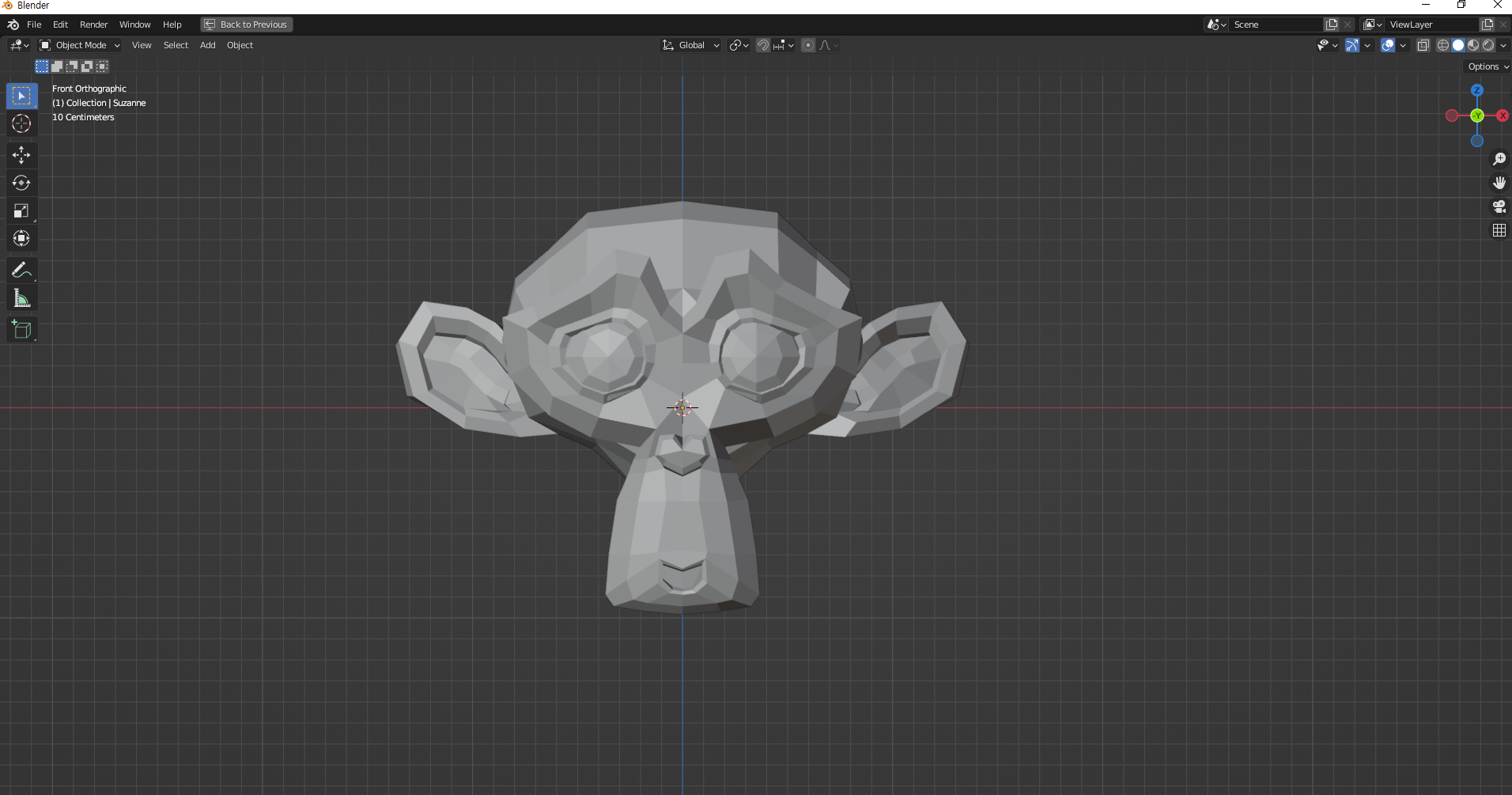The width and height of the screenshot is (1512, 795).
Task: Open the Window menu
Action: 134,25
